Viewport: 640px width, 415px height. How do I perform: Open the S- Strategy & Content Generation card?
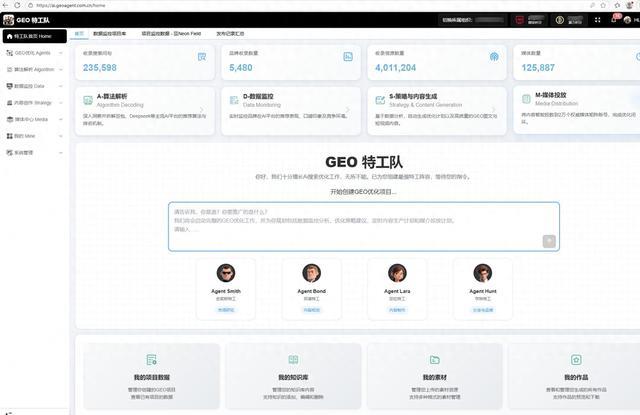tap(437, 111)
